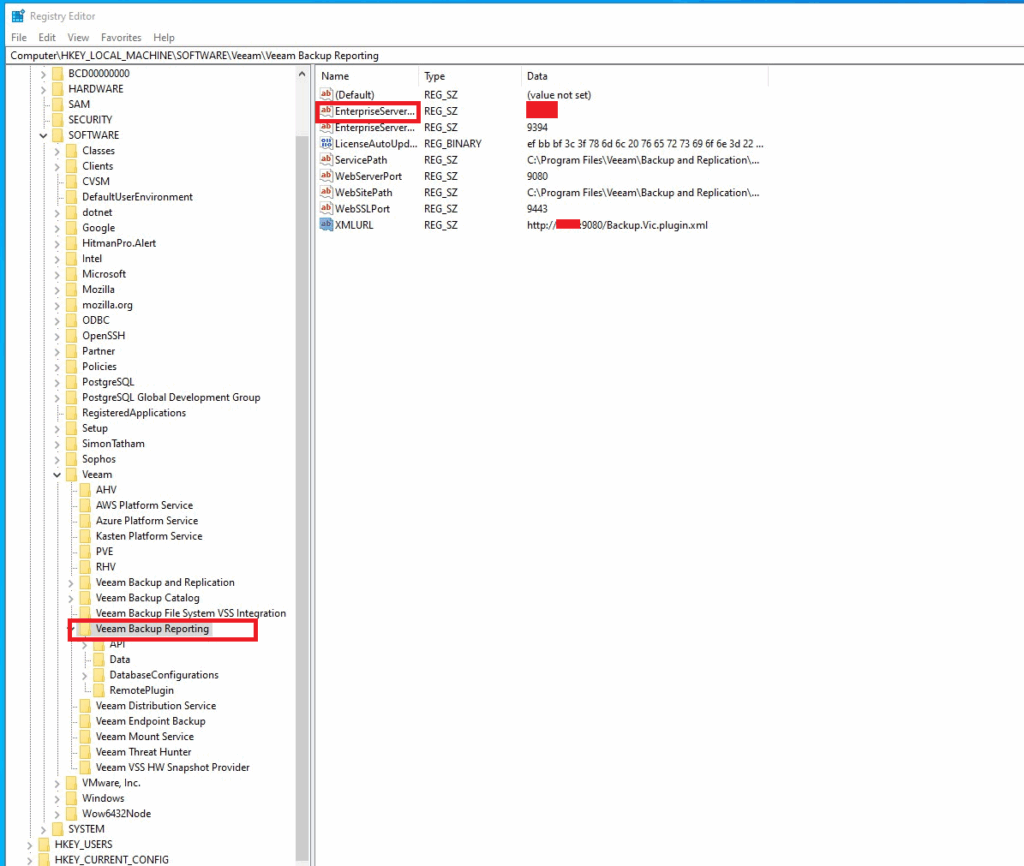Click the SAM folder icon
Image resolution: width=1024 pixels, height=866 pixels.
click(57, 104)
